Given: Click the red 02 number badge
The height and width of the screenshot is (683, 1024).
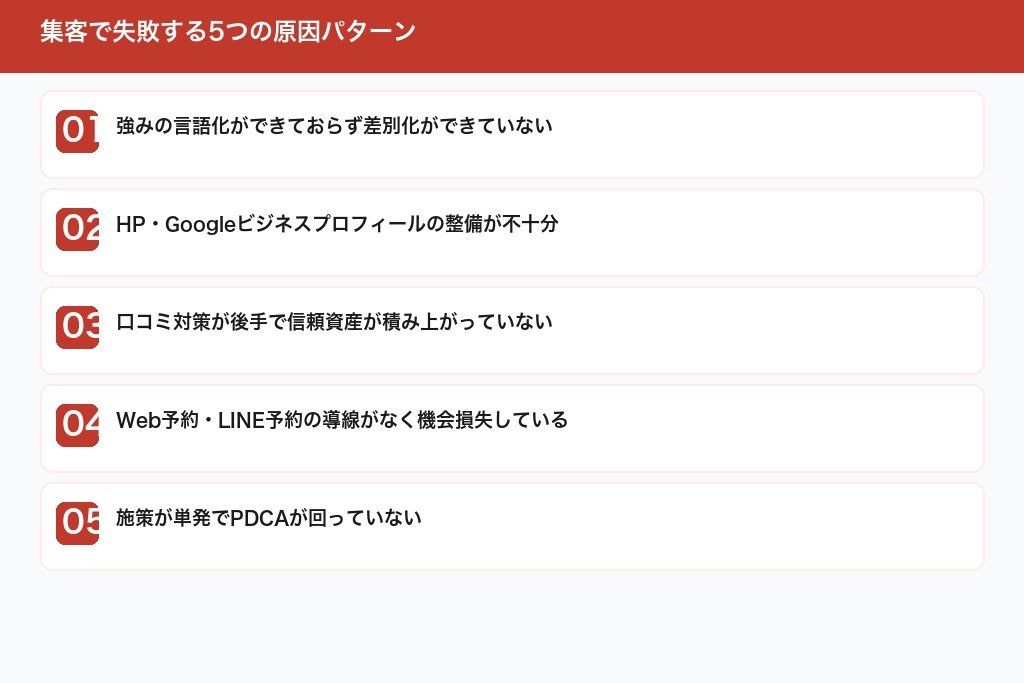Looking at the screenshot, I should pyautogui.click(x=77, y=229).
